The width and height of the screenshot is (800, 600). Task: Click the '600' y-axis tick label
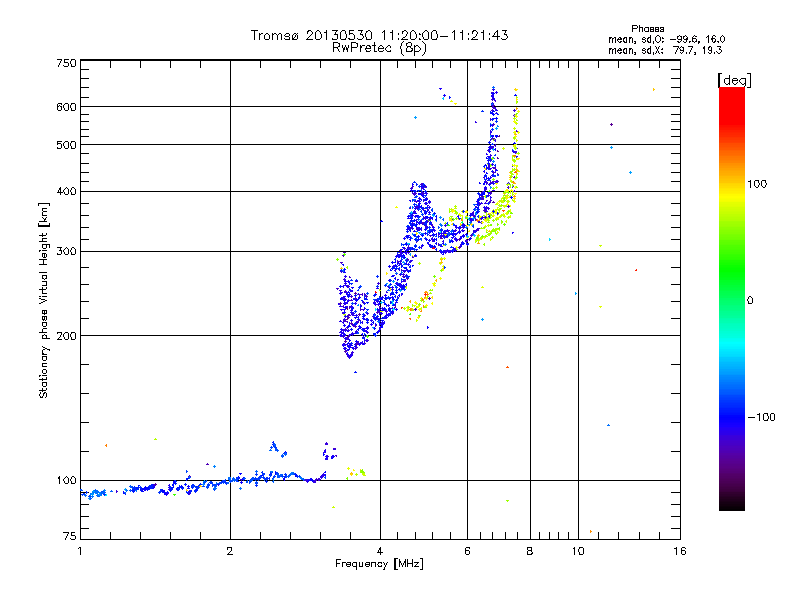coord(66,107)
